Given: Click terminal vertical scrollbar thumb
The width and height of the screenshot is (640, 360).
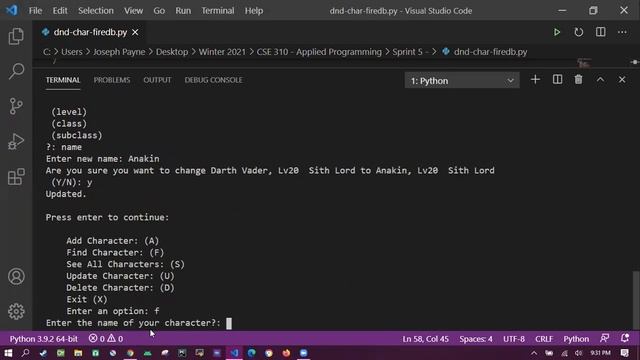Looking at the screenshot, I should [636, 300].
